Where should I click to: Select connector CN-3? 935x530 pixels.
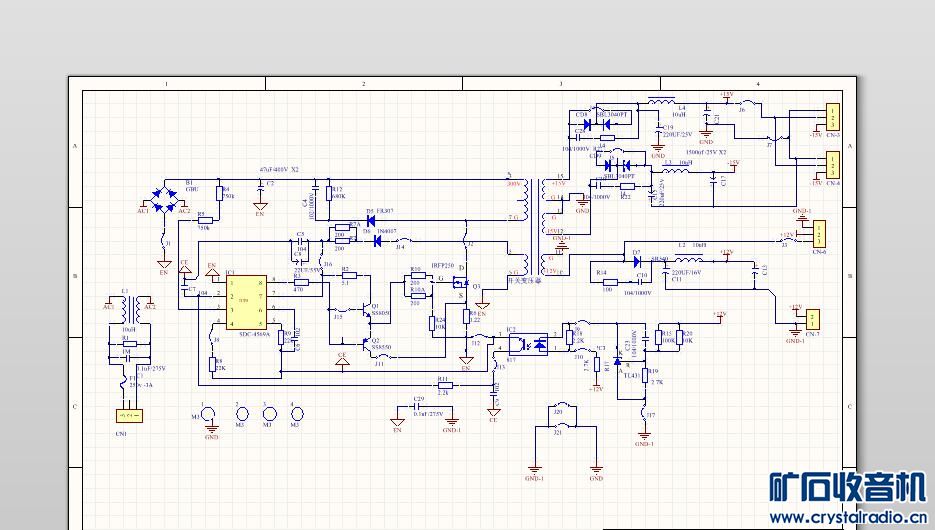(x=832, y=117)
